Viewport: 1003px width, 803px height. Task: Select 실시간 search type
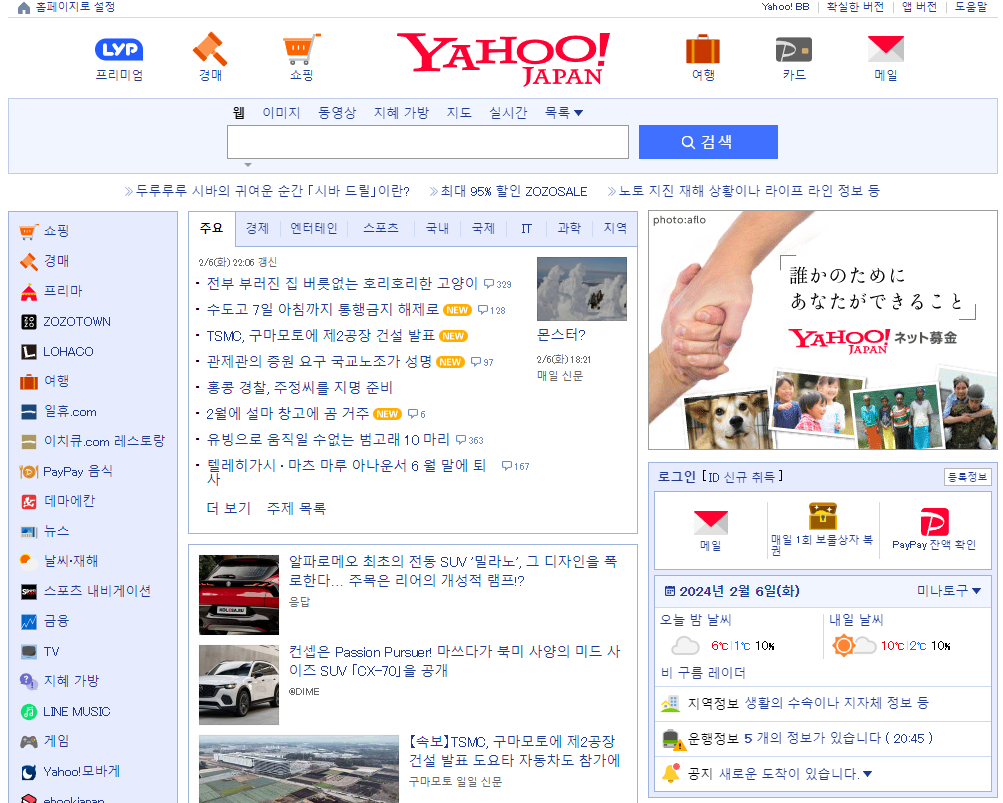tap(508, 113)
